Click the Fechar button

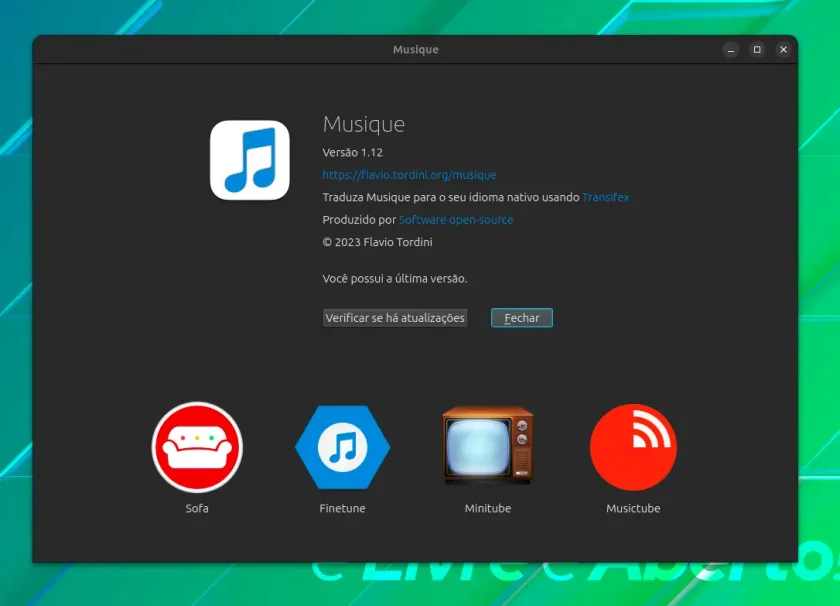pyautogui.click(x=522, y=318)
